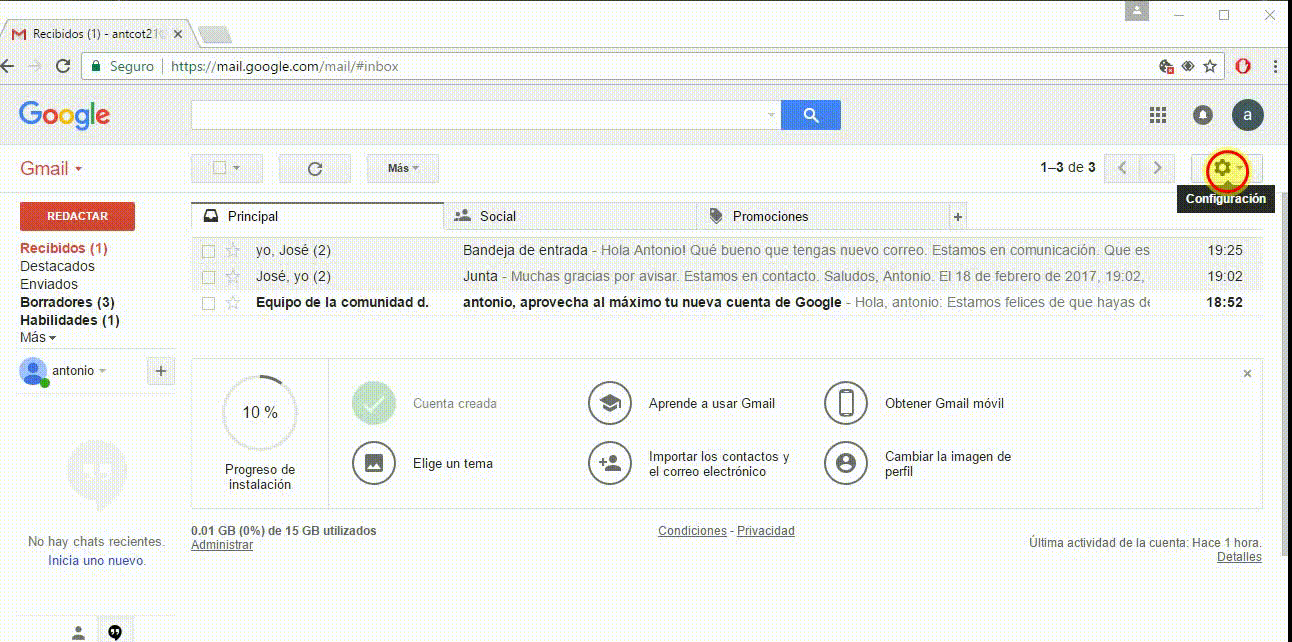Click in the Gmail search field
The height and width of the screenshot is (642, 1292).
tap(478, 115)
